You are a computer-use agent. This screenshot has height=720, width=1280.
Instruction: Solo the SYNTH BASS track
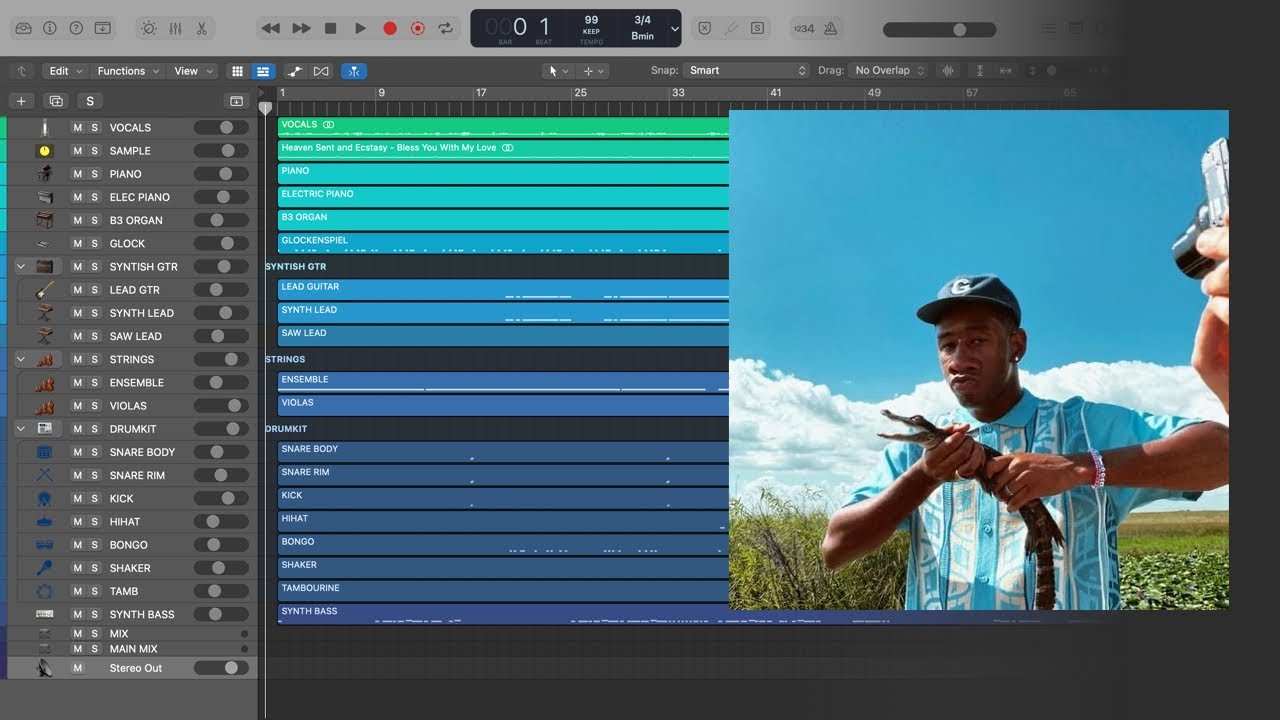[95, 614]
